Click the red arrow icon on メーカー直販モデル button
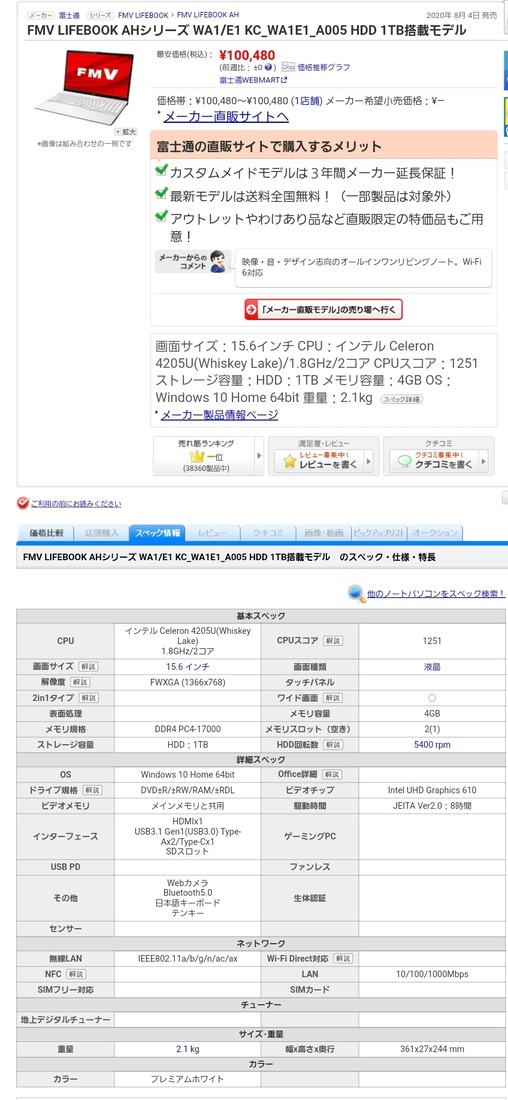This screenshot has height=1100, width=508. pos(251,309)
